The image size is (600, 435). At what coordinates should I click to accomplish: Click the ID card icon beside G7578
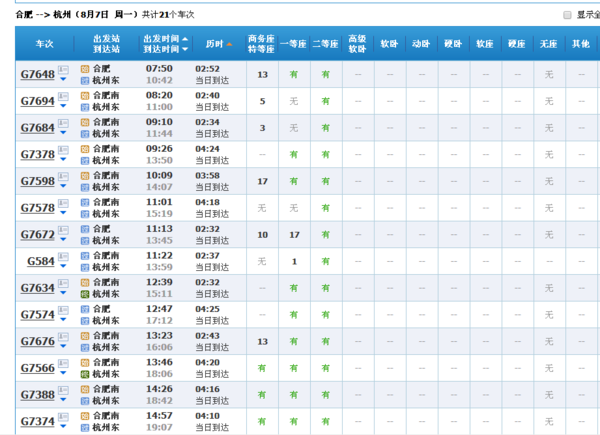click(63, 203)
